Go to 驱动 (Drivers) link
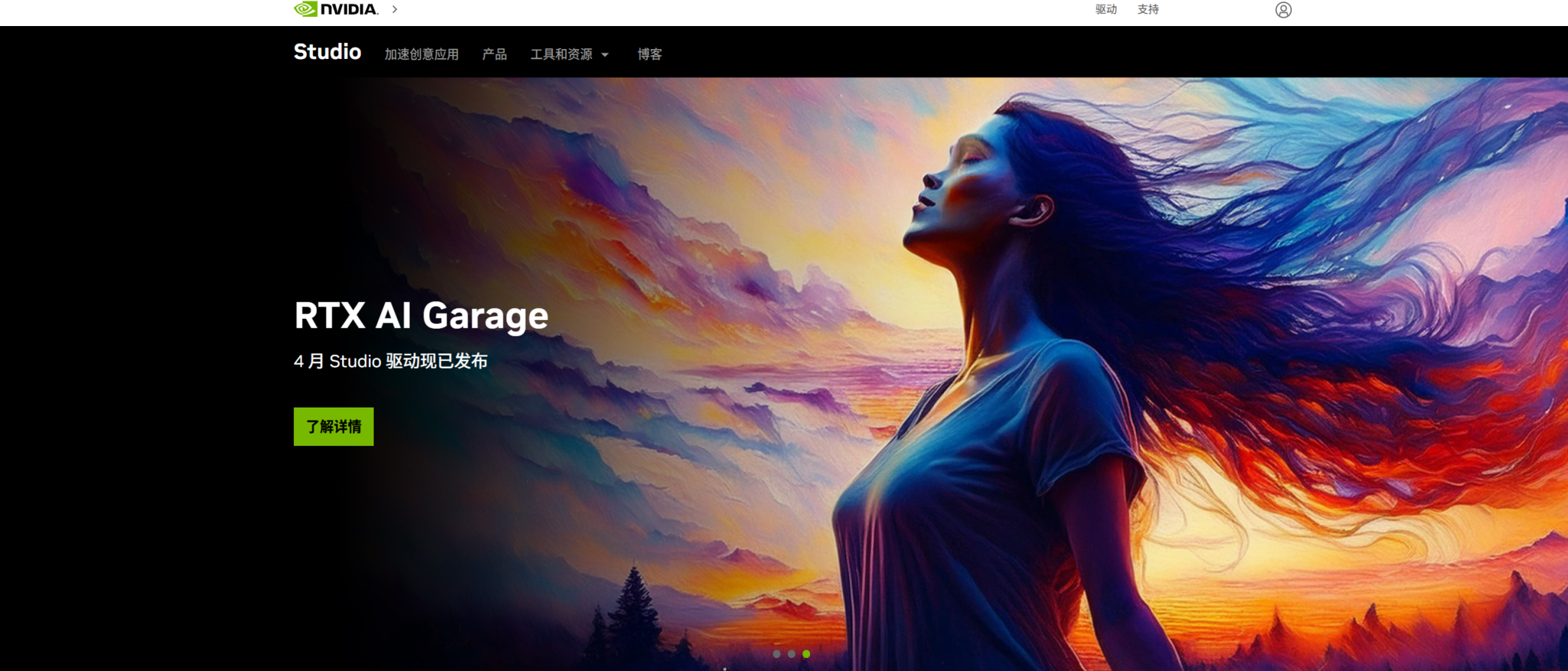This screenshot has width=1568, height=671. coord(1106,9)
